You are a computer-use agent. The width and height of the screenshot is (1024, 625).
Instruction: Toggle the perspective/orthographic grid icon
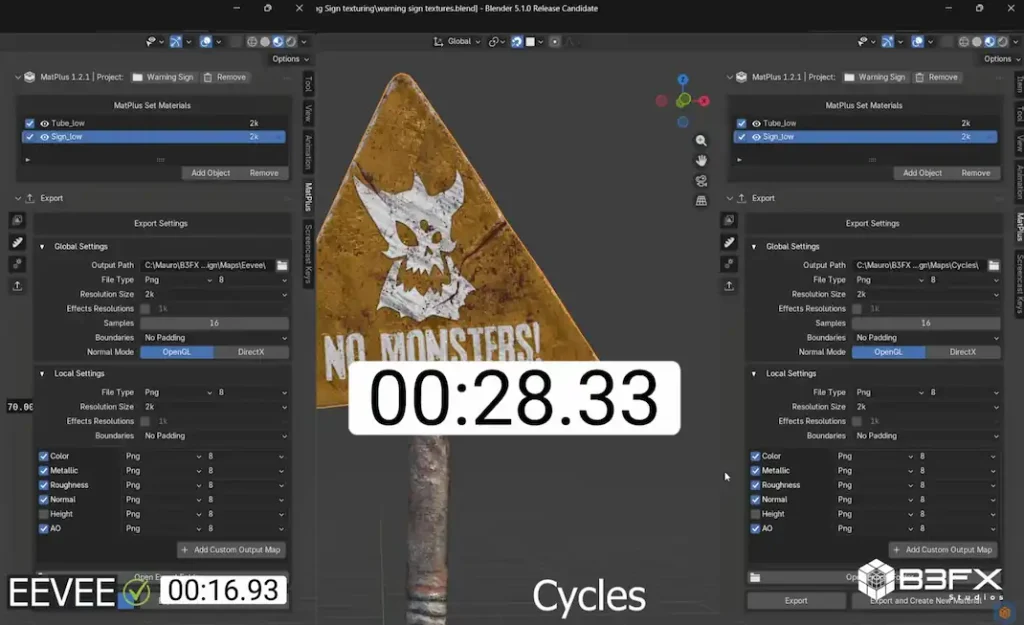tap(701, 200)
